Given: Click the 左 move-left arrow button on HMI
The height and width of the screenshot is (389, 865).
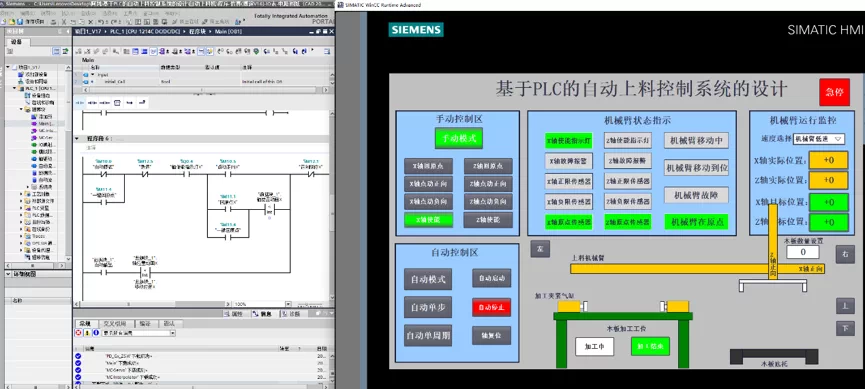Looking at the screenshot, I should tap(541, 249).
